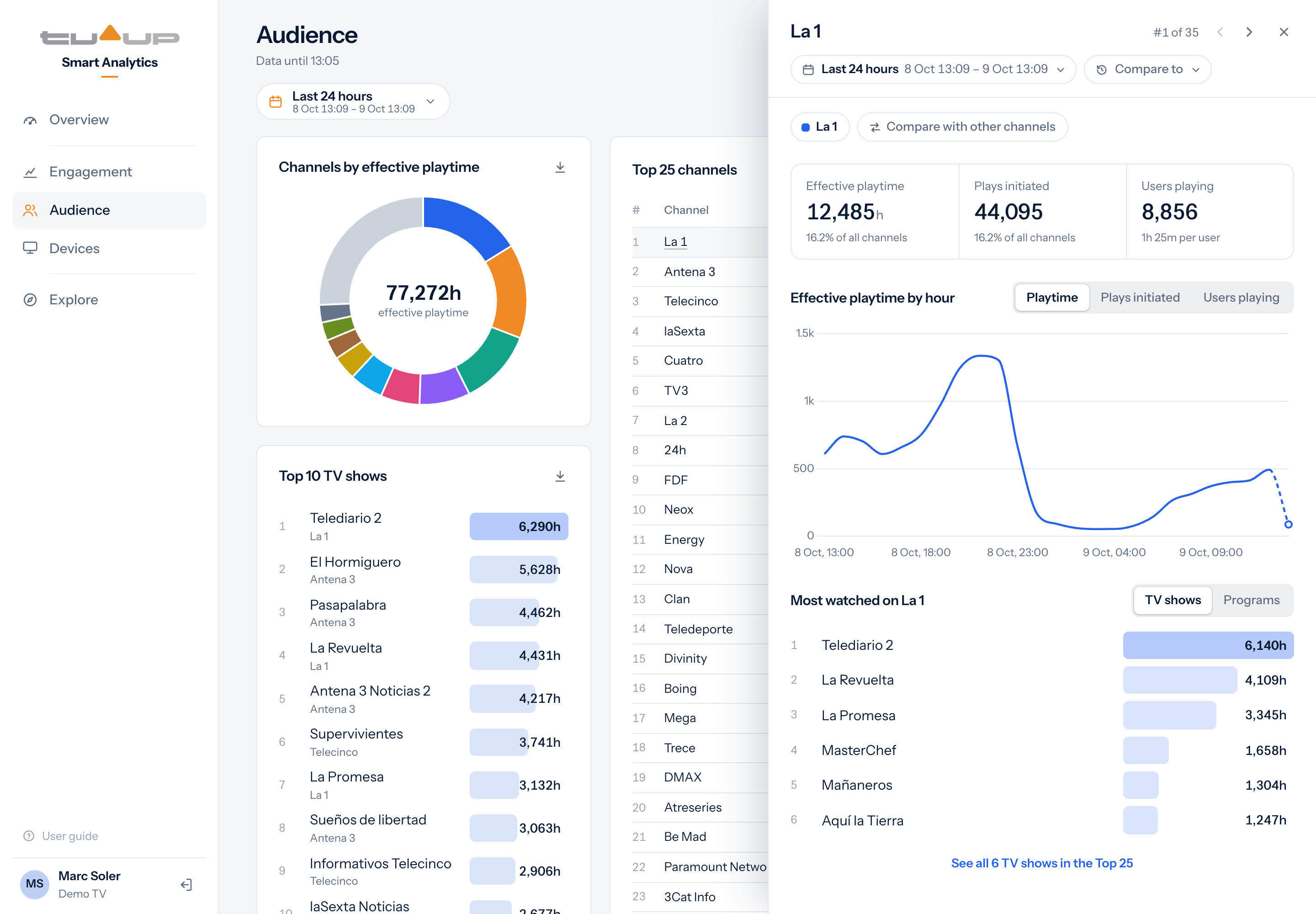Click the Overview gauge icon in sidebar

click(x=30, y=120)
